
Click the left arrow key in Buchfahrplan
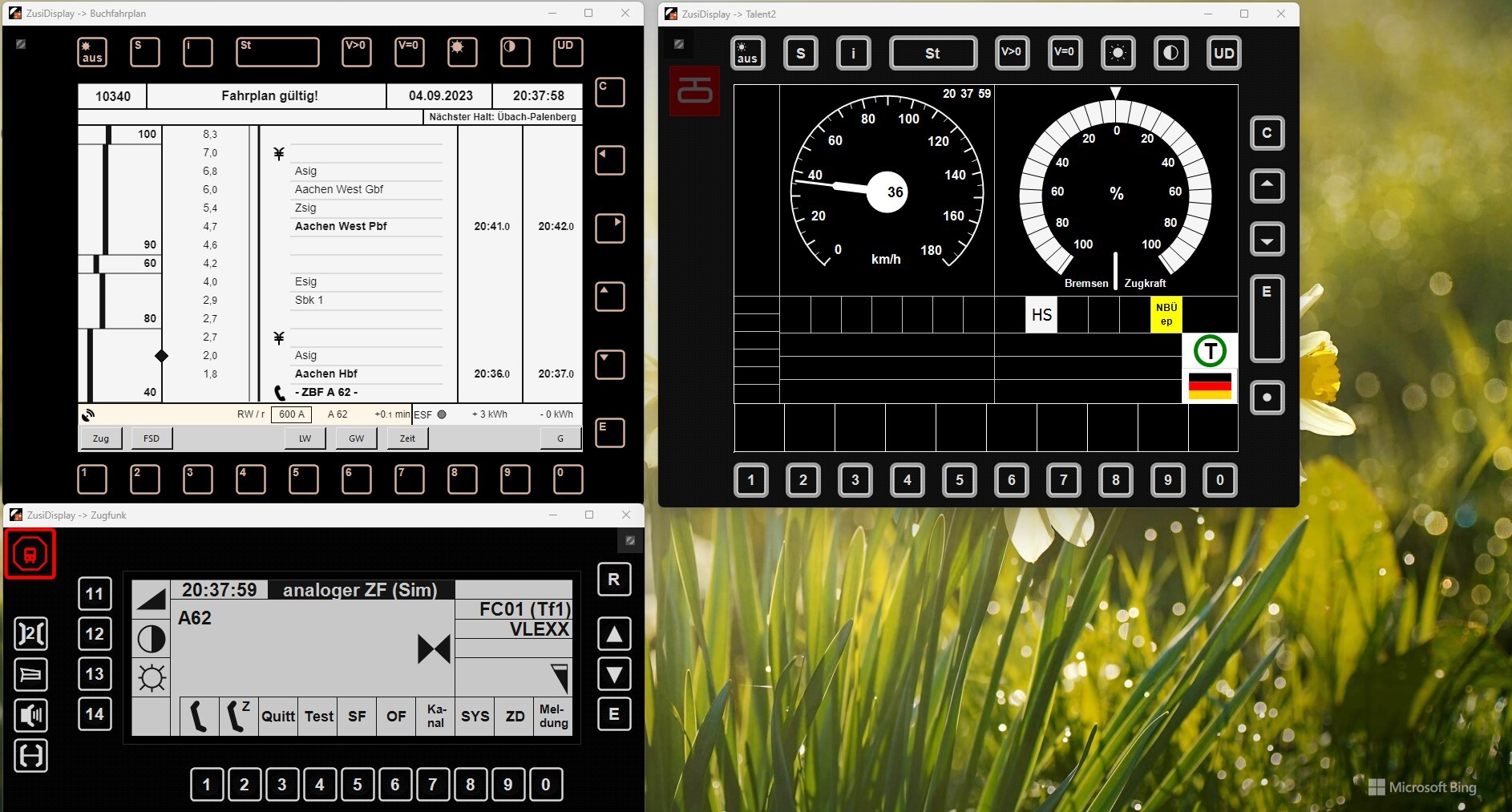[610, 160]
